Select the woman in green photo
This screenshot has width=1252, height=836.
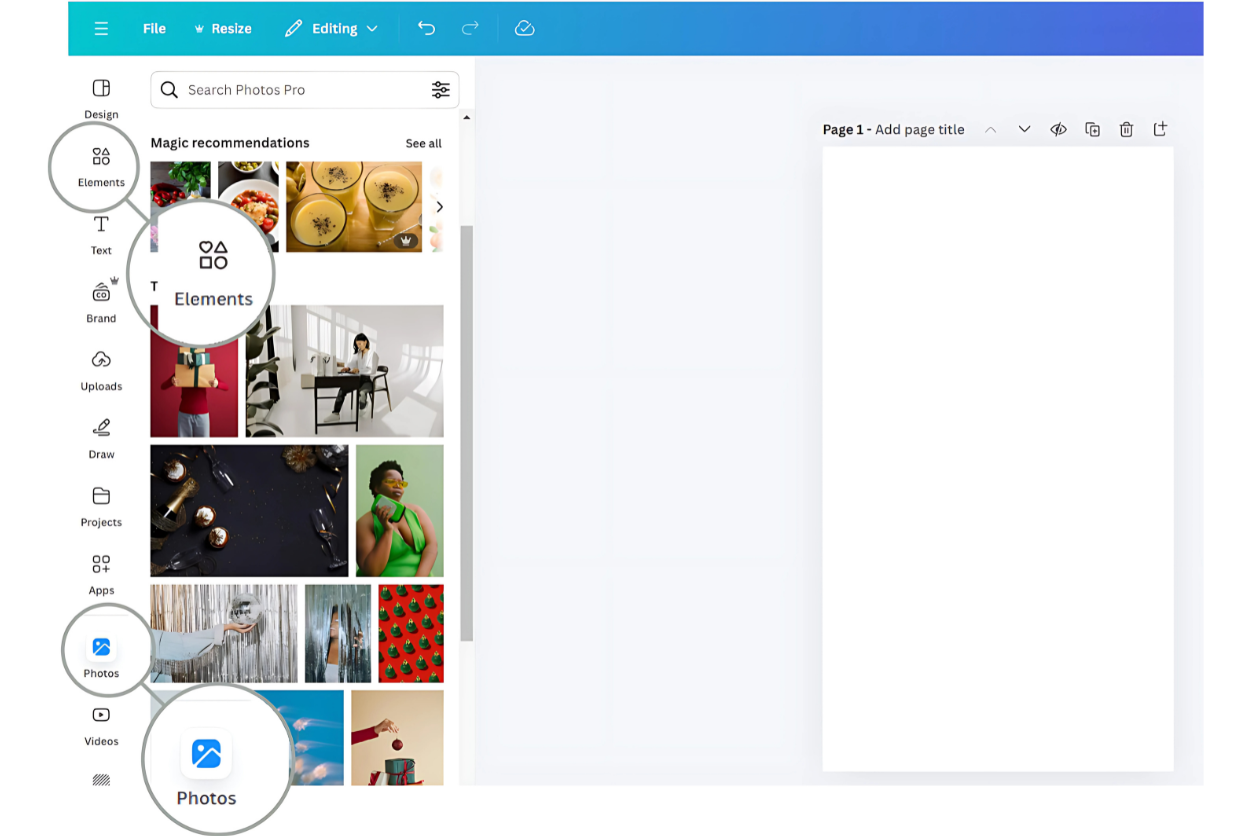tap(400, 511)
